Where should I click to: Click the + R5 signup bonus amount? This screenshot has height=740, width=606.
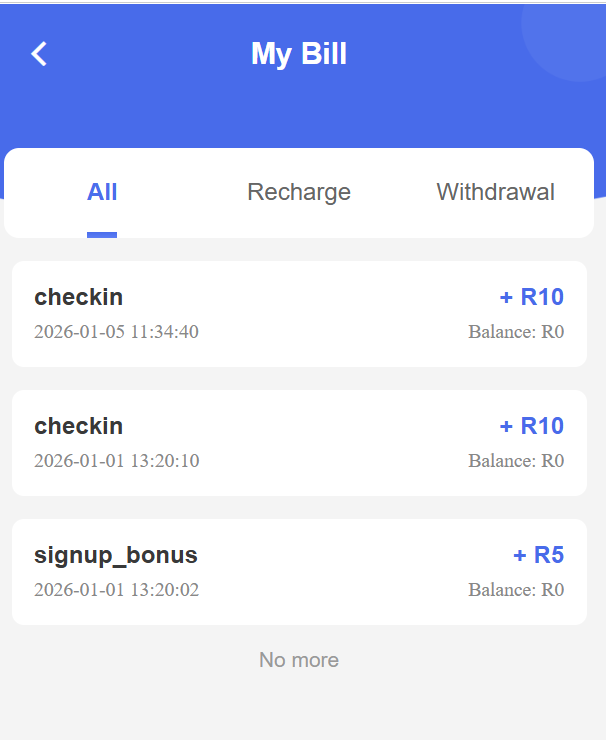539,555
